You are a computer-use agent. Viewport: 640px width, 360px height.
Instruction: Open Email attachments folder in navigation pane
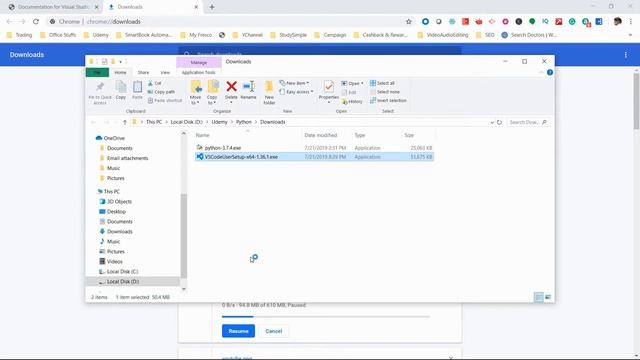(x=124, y=158)
